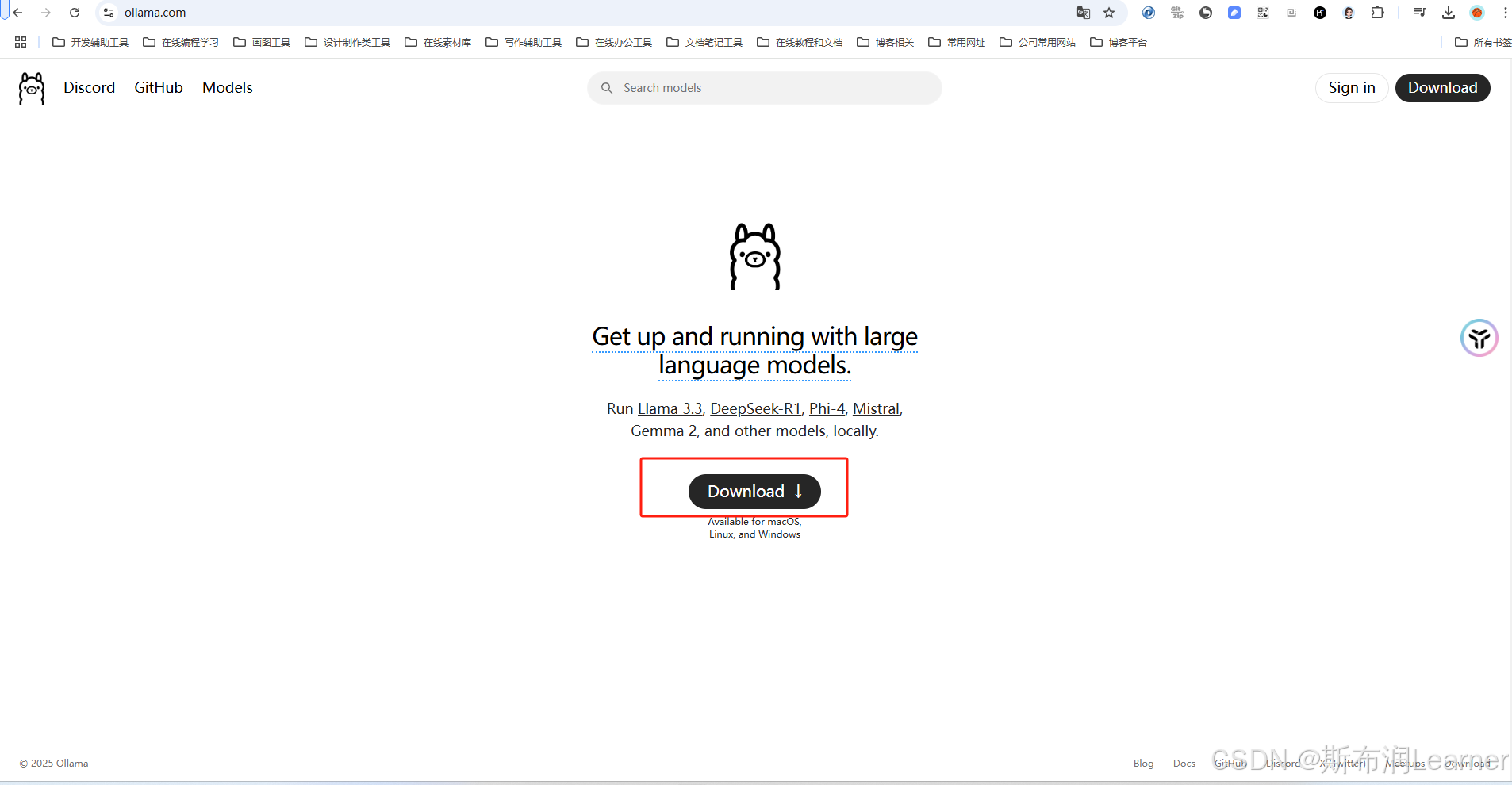
Task: Open the Chrome three-dot menu
Action: click(1505, 13)
